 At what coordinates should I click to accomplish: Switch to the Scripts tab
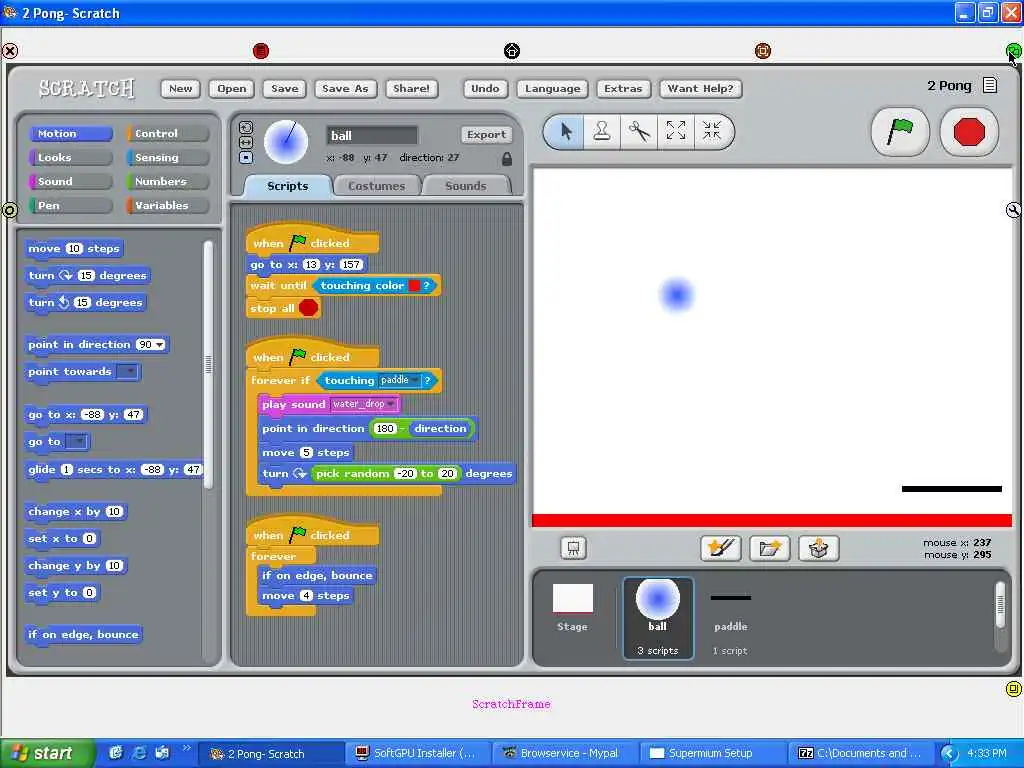click(x=287, y=186)
